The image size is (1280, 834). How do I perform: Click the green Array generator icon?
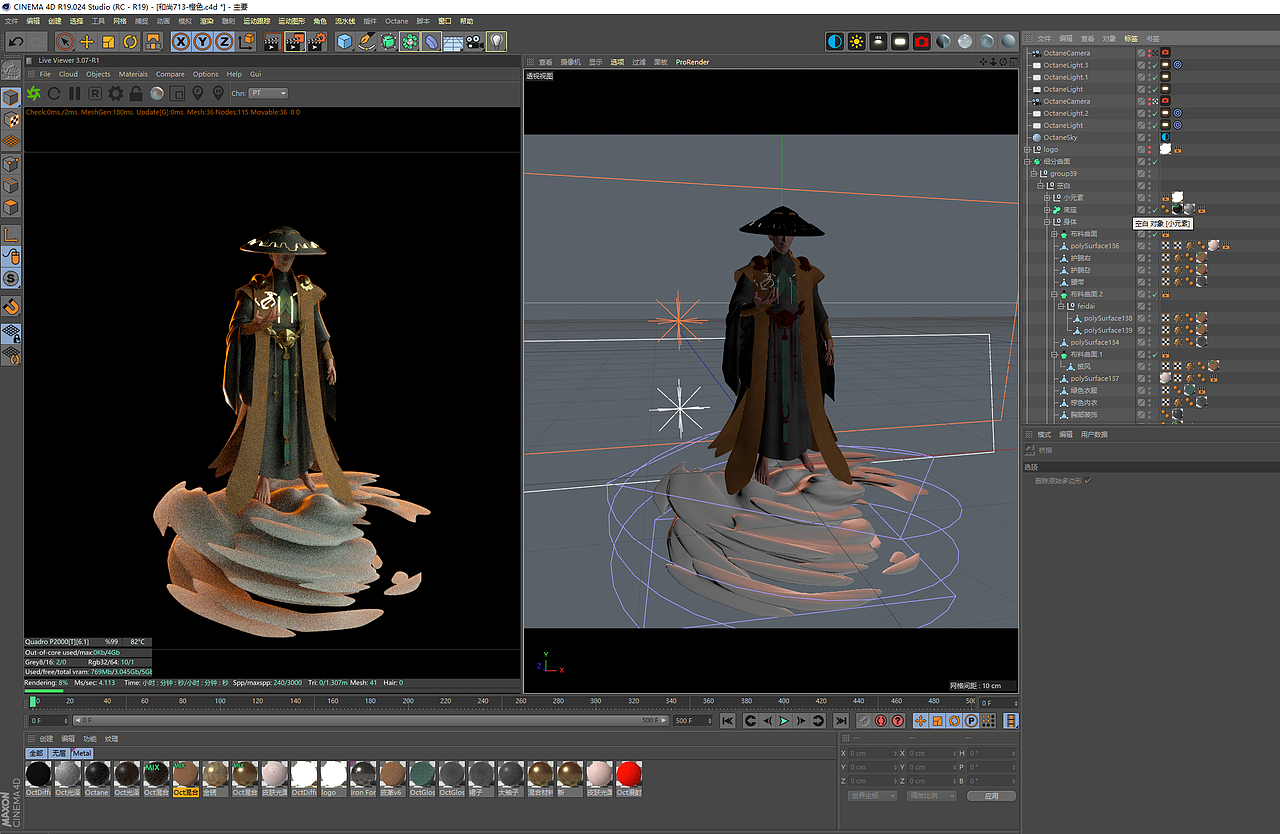tap(410, 41)
